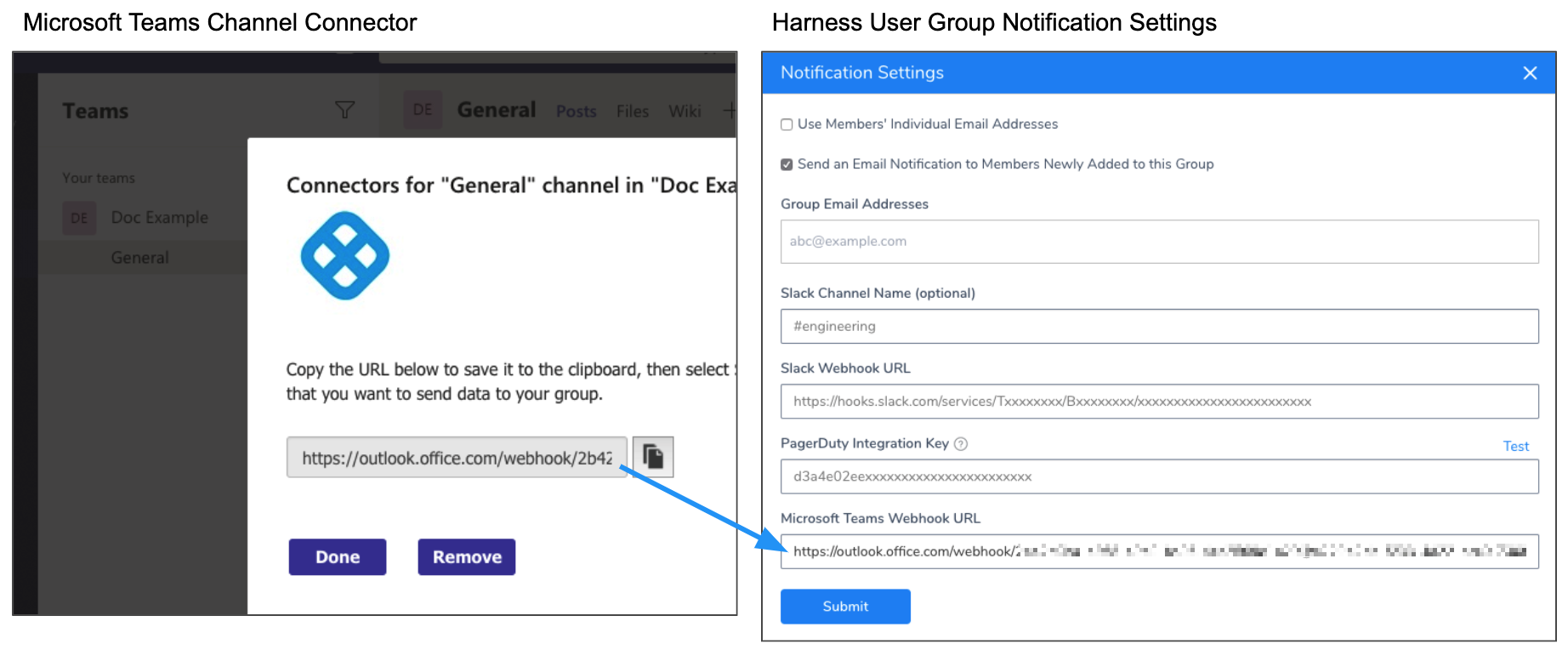Click the Teams heading in the sidebar
1568x650 pixels.
95,111
